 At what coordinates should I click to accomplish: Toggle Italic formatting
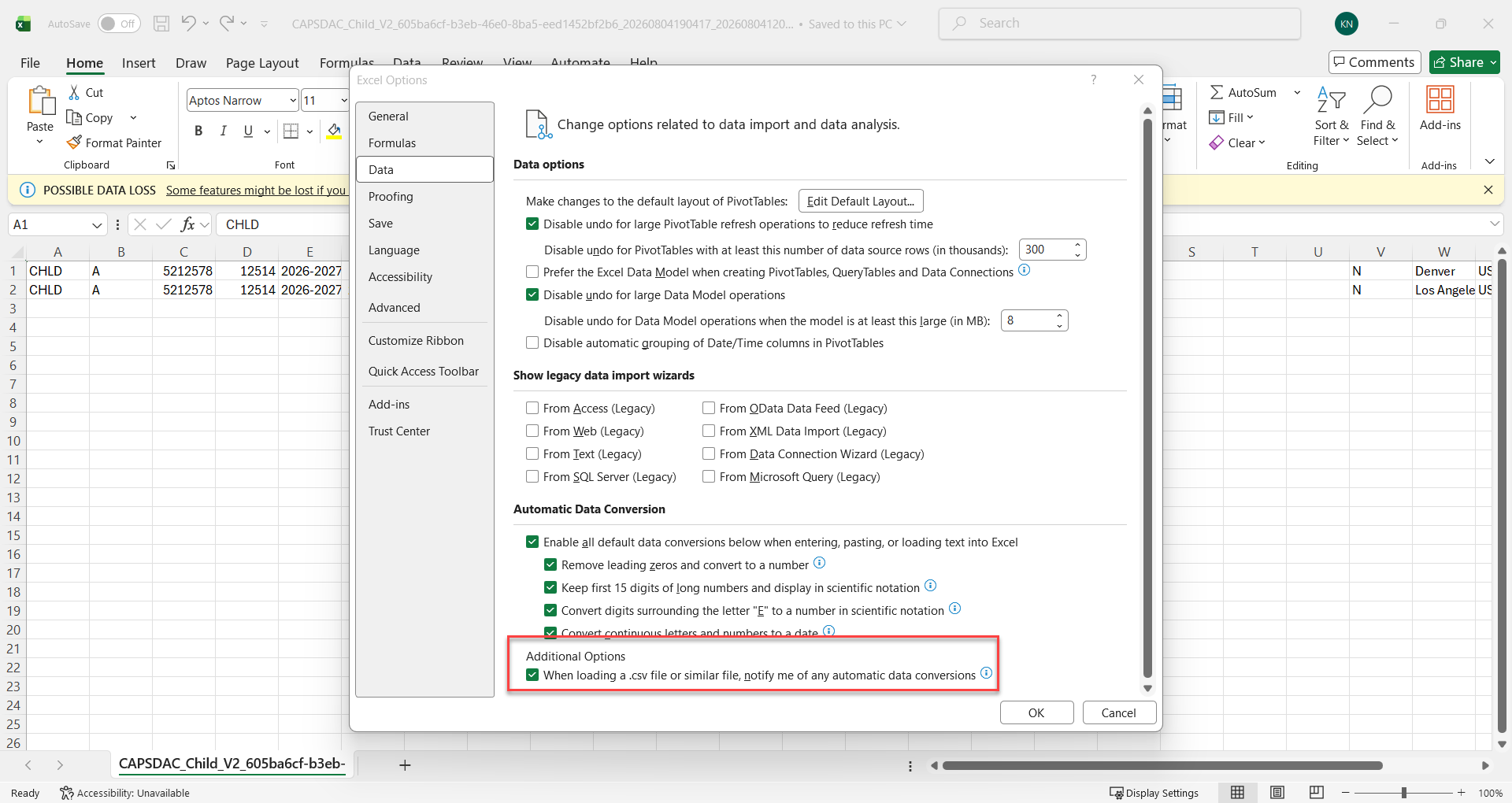224,131
